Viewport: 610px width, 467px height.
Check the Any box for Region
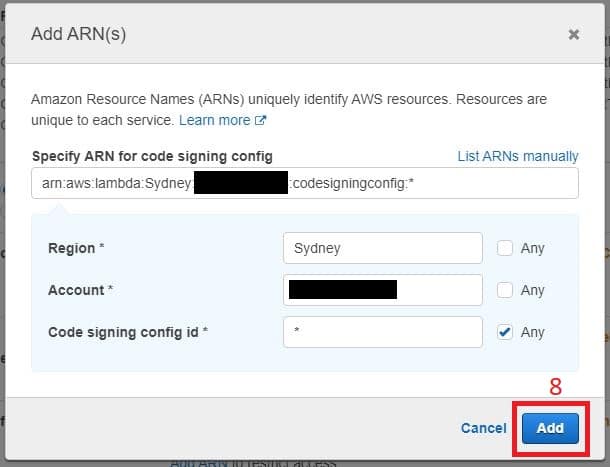pos(505,248)
